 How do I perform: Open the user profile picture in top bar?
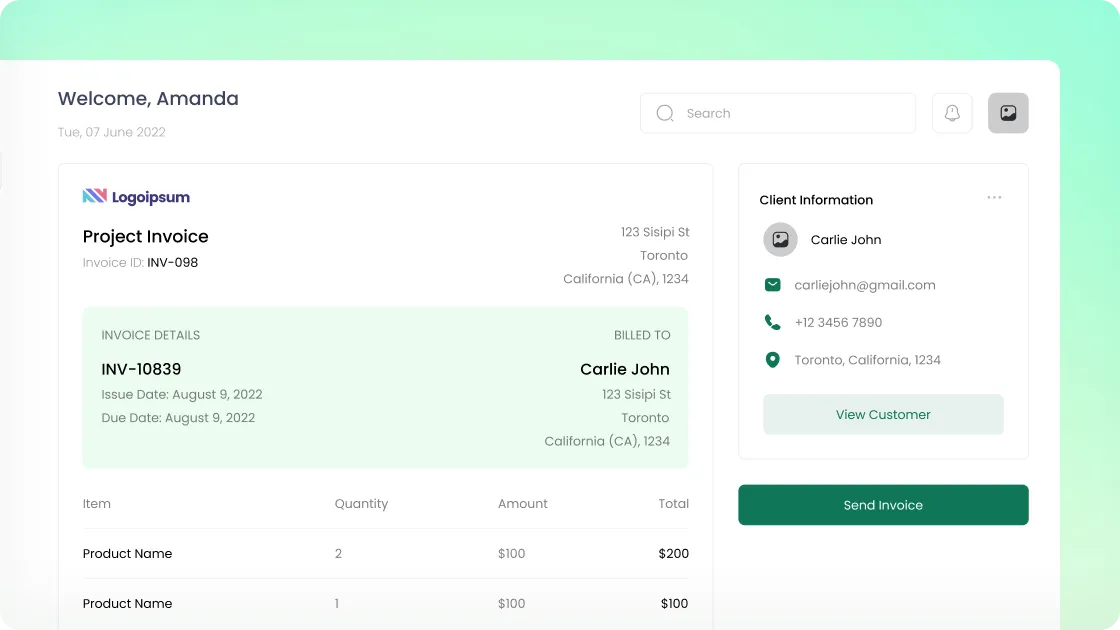tap(1008, 113)
